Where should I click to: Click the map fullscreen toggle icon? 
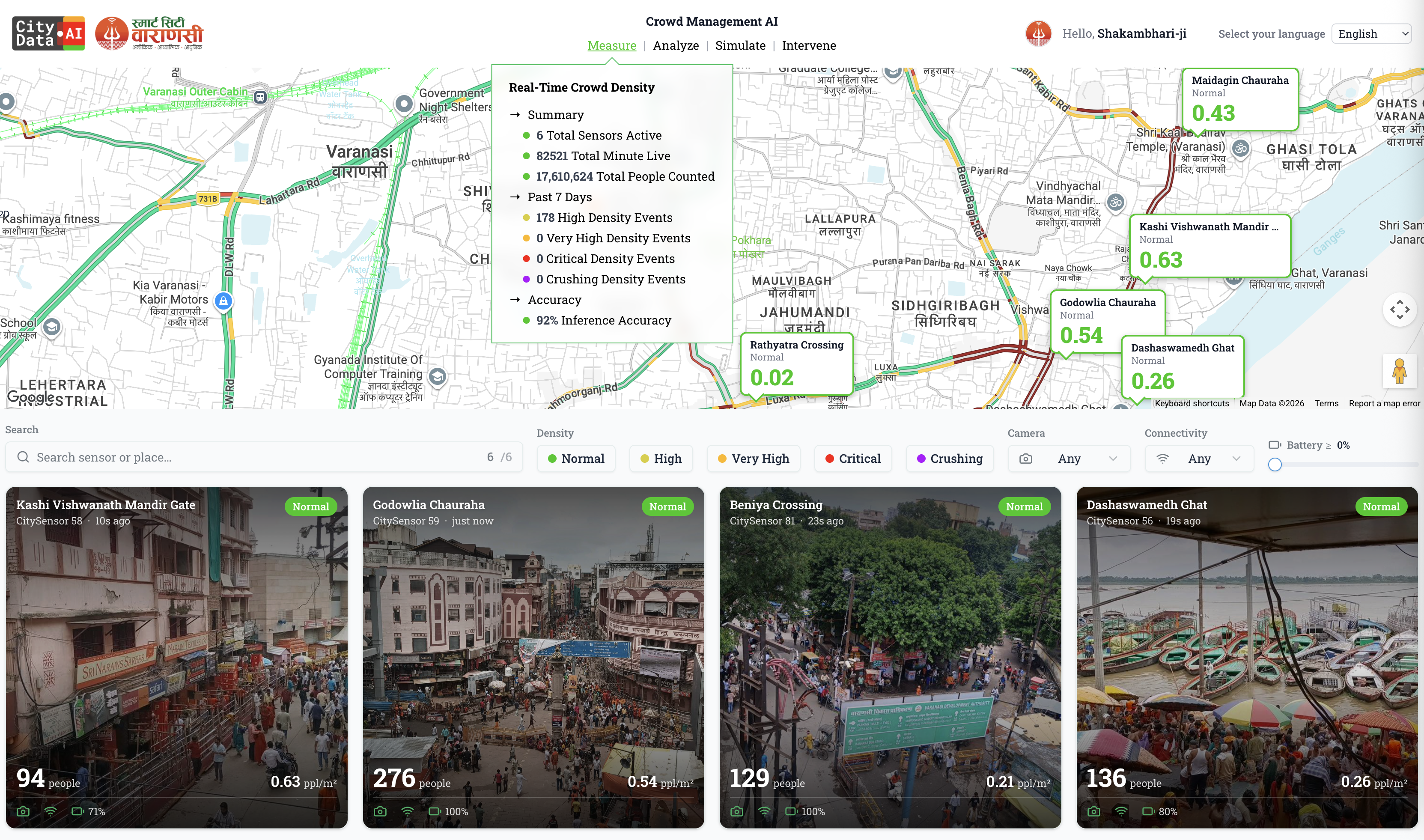(1400, 310)
